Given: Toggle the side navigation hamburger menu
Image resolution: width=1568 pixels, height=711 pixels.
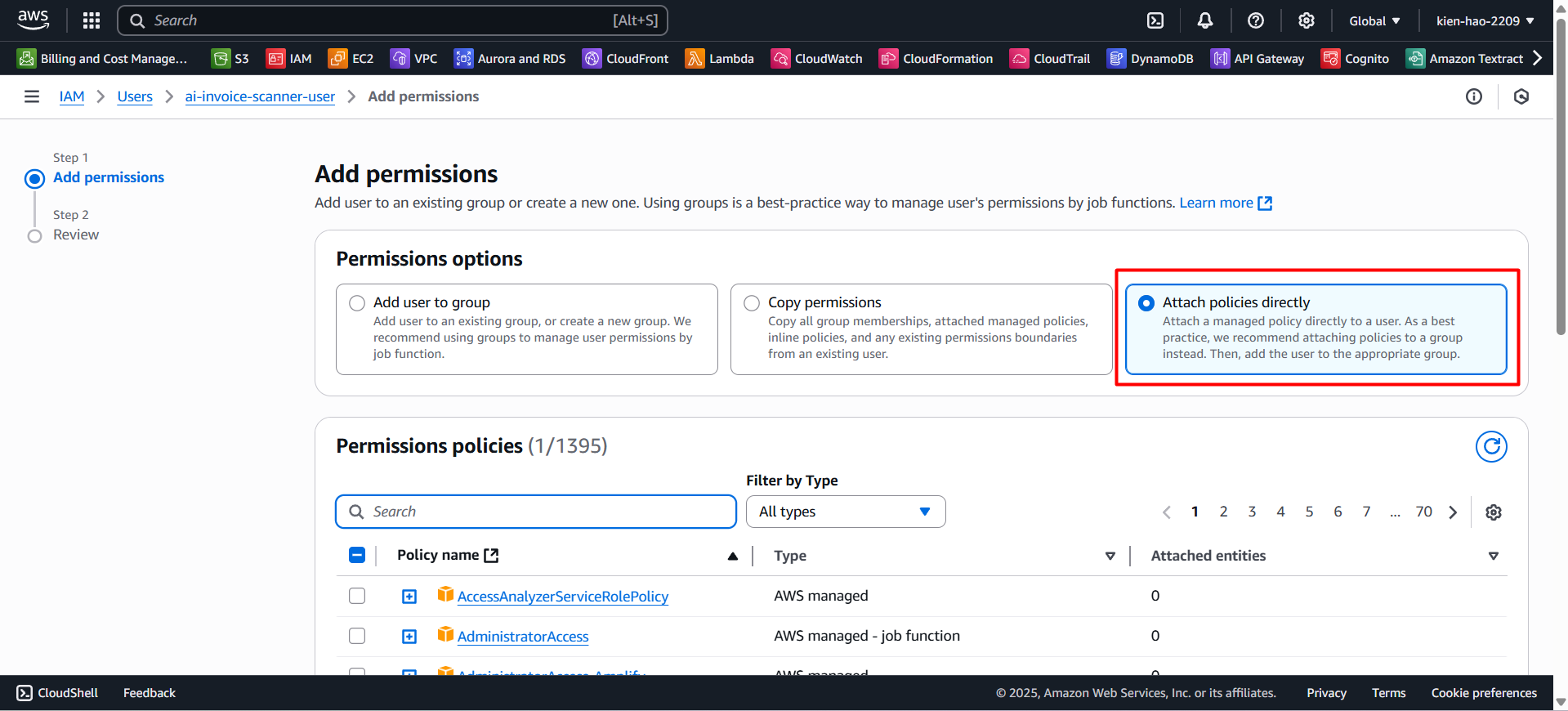Looking at the screenshot, I should (x=32, y=96).
